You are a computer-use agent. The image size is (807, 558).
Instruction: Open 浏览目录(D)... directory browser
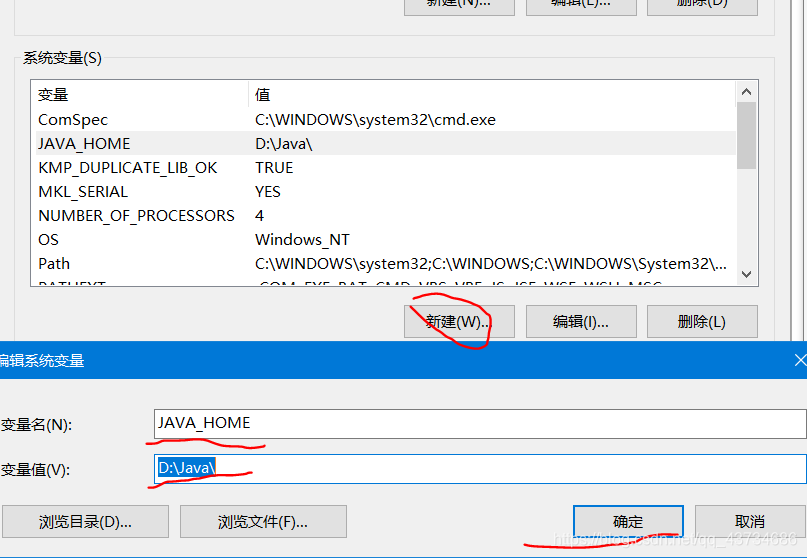pyautogui.click(x=85, y=521)
